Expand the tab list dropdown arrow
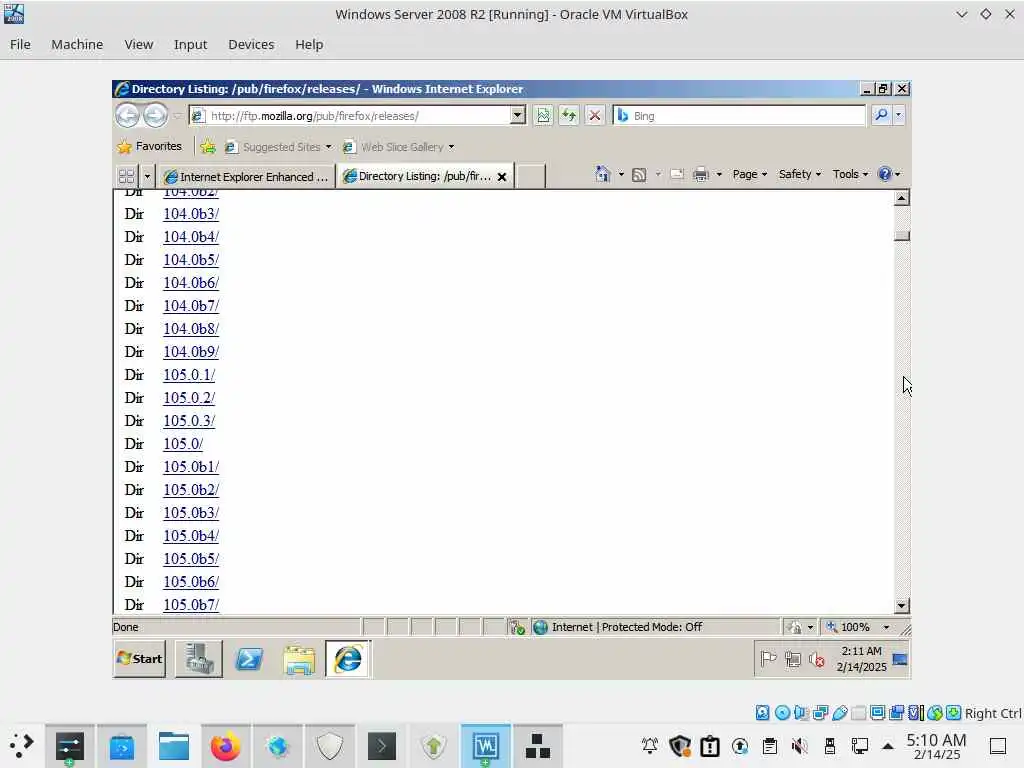1024x768 pixels. tap(147, 176)
